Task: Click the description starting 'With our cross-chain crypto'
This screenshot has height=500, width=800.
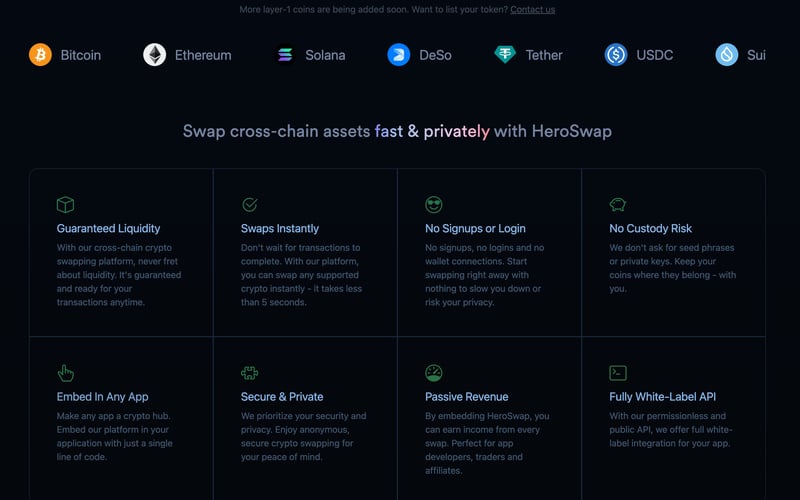Action: tap(119, 275)
